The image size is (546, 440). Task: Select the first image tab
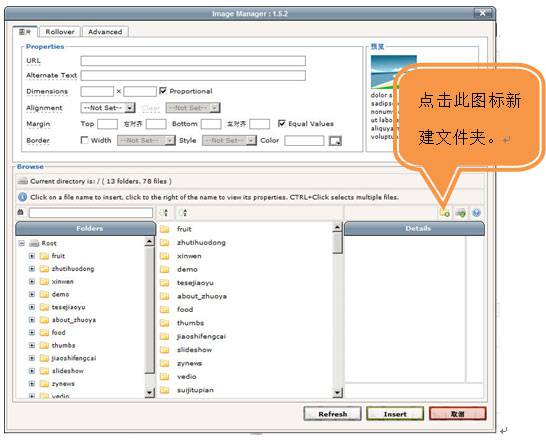pos(25,32)
